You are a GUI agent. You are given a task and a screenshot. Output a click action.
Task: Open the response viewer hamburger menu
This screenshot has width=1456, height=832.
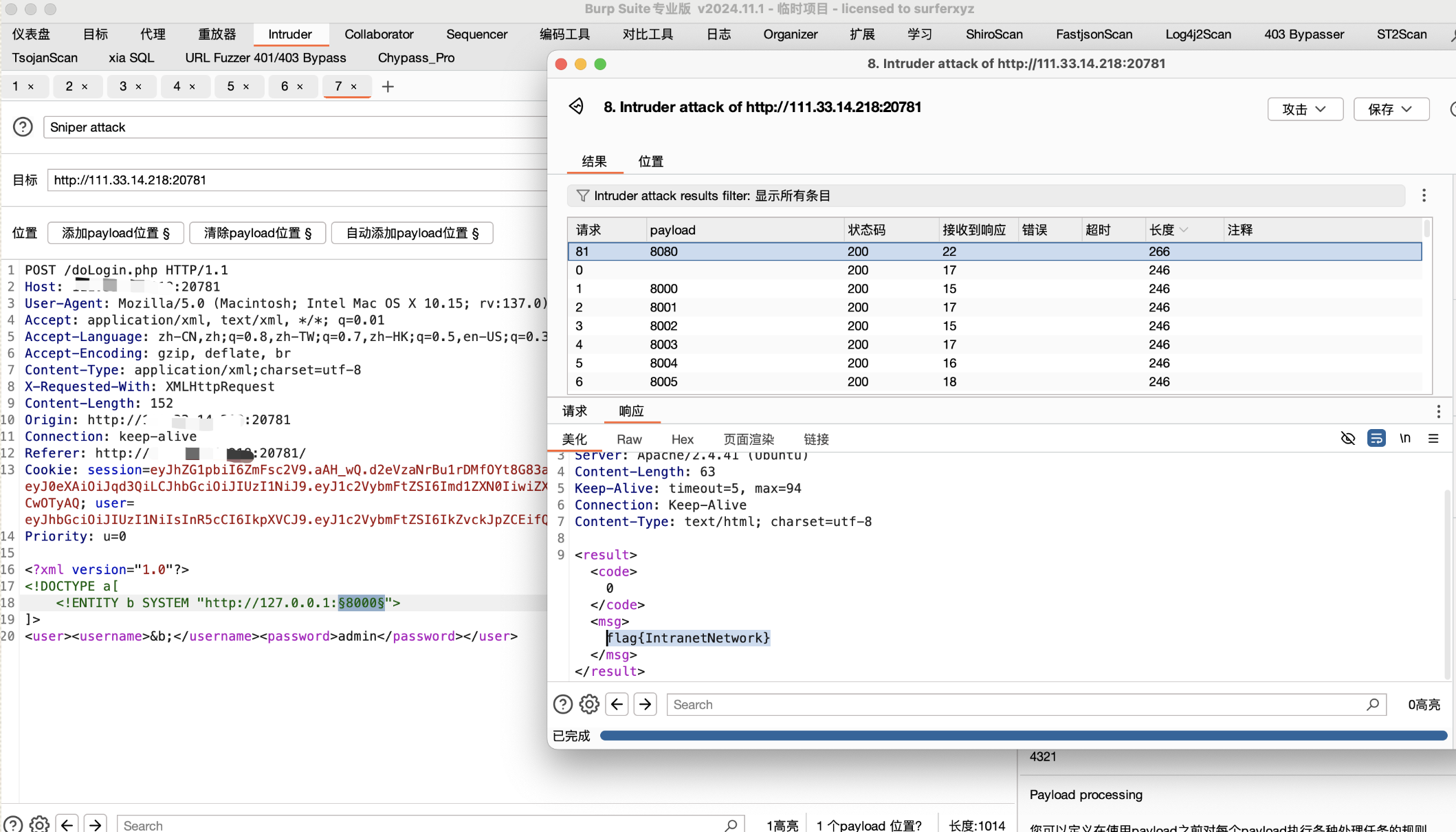click(x=1433, y=439)
